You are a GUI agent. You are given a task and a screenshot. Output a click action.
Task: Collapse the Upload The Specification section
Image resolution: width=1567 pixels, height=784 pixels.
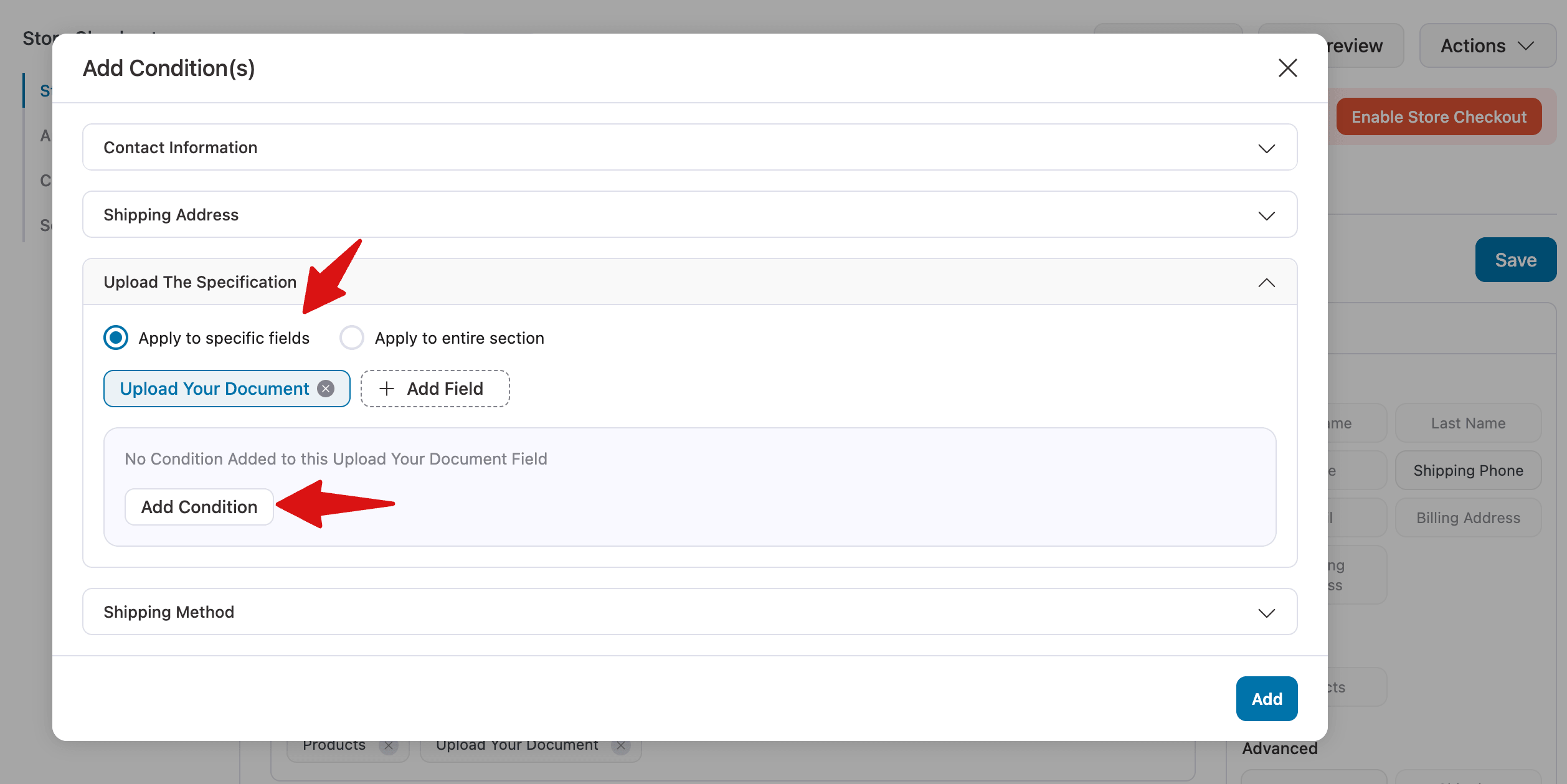point(1266,282)
